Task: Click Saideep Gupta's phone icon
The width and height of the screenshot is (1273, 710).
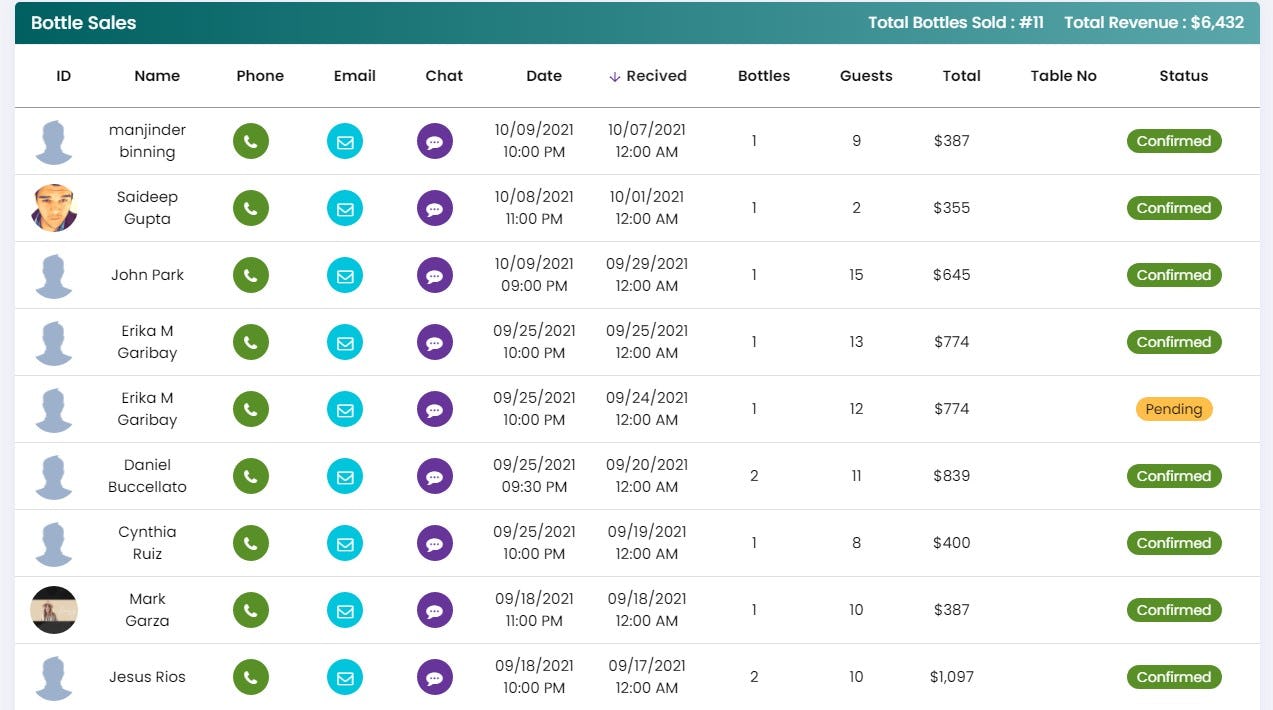Action: pos(250,208)
